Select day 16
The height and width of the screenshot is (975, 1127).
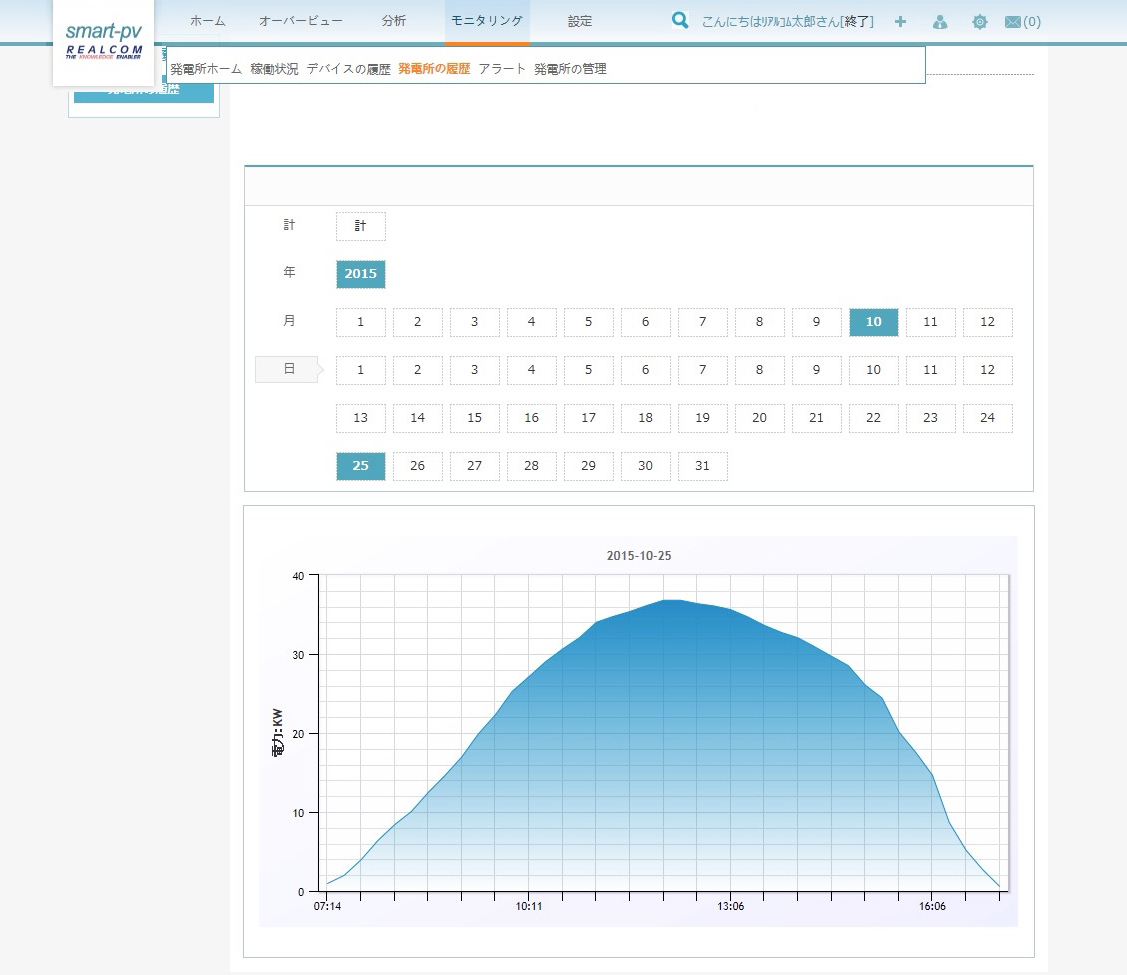point(532,418)
